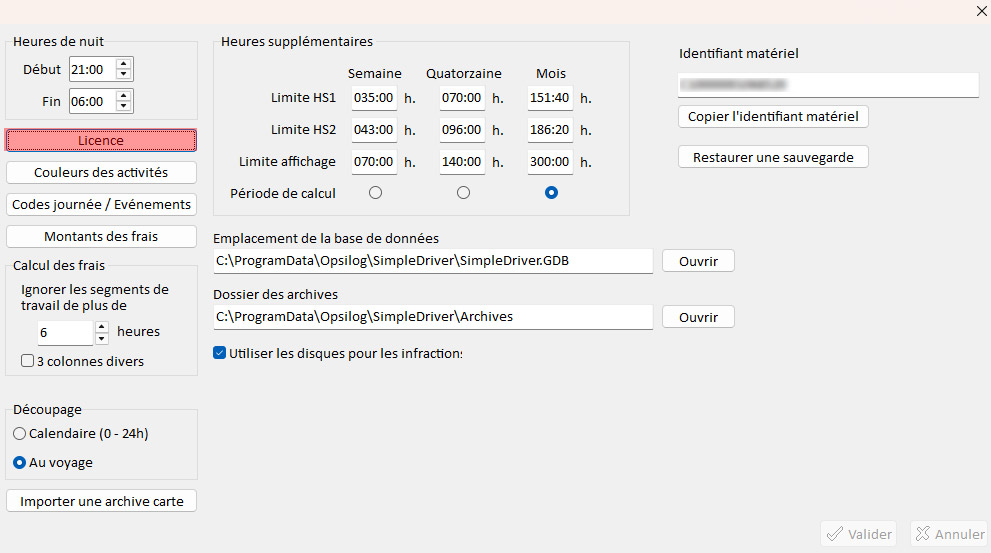Uncheck Utiliser les disques pour les infractions
Viewport: 991px width, 553px height.
pos(220,352)
